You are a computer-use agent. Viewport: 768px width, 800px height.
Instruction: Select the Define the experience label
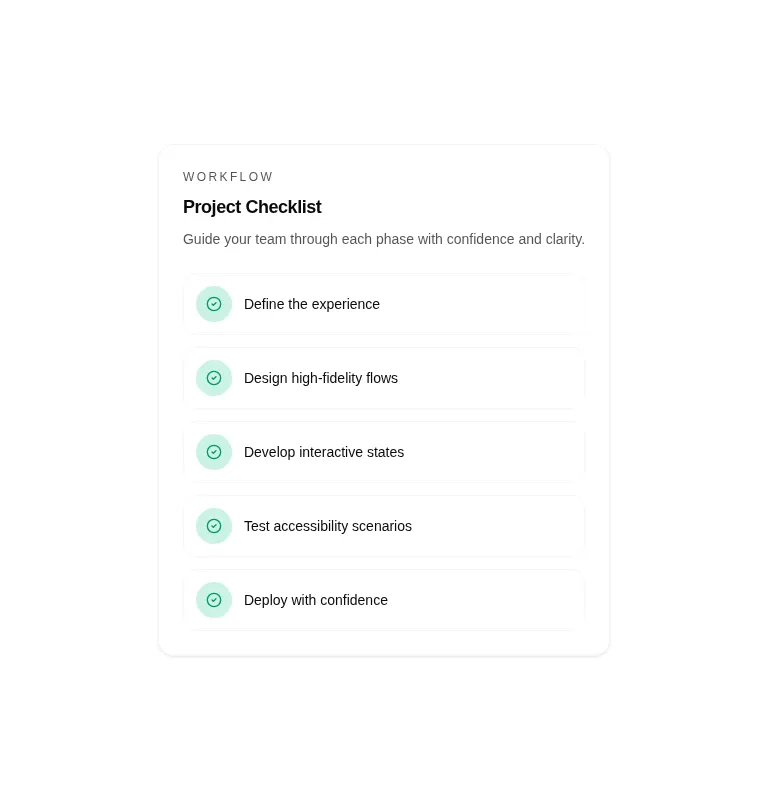tap(312, 304)
